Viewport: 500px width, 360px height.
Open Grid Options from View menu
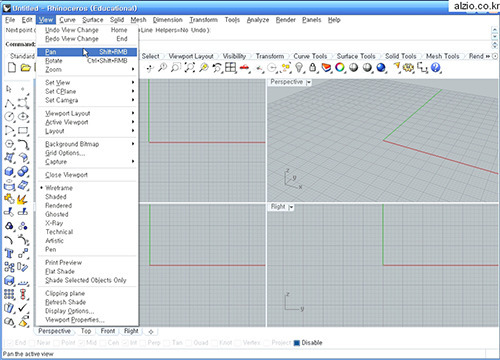pos(87,153)
